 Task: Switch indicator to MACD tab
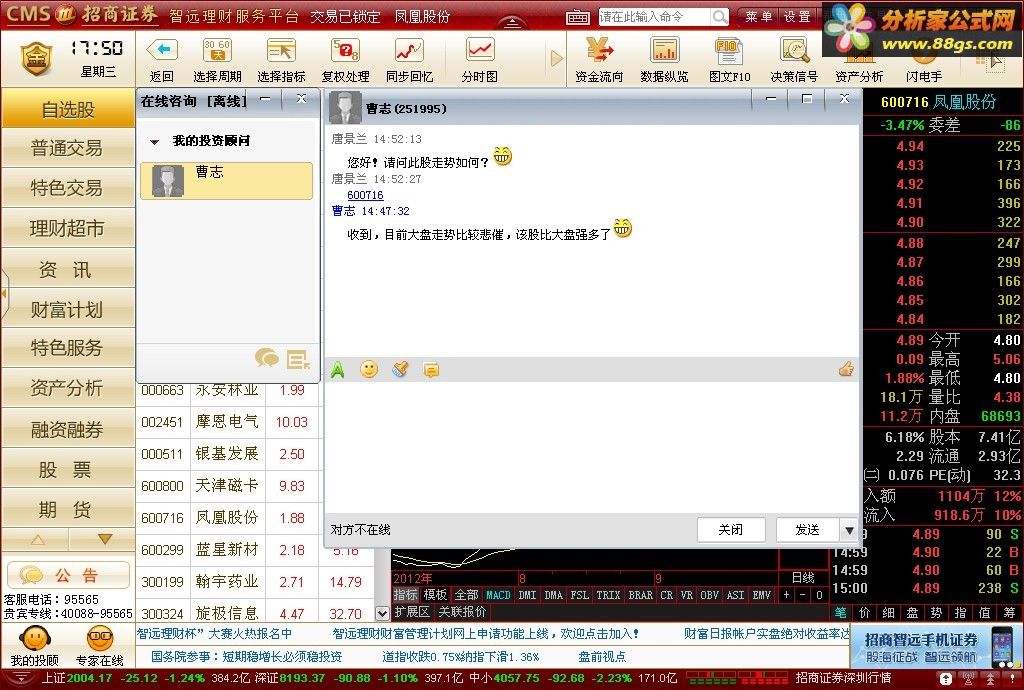pos(498,595)
